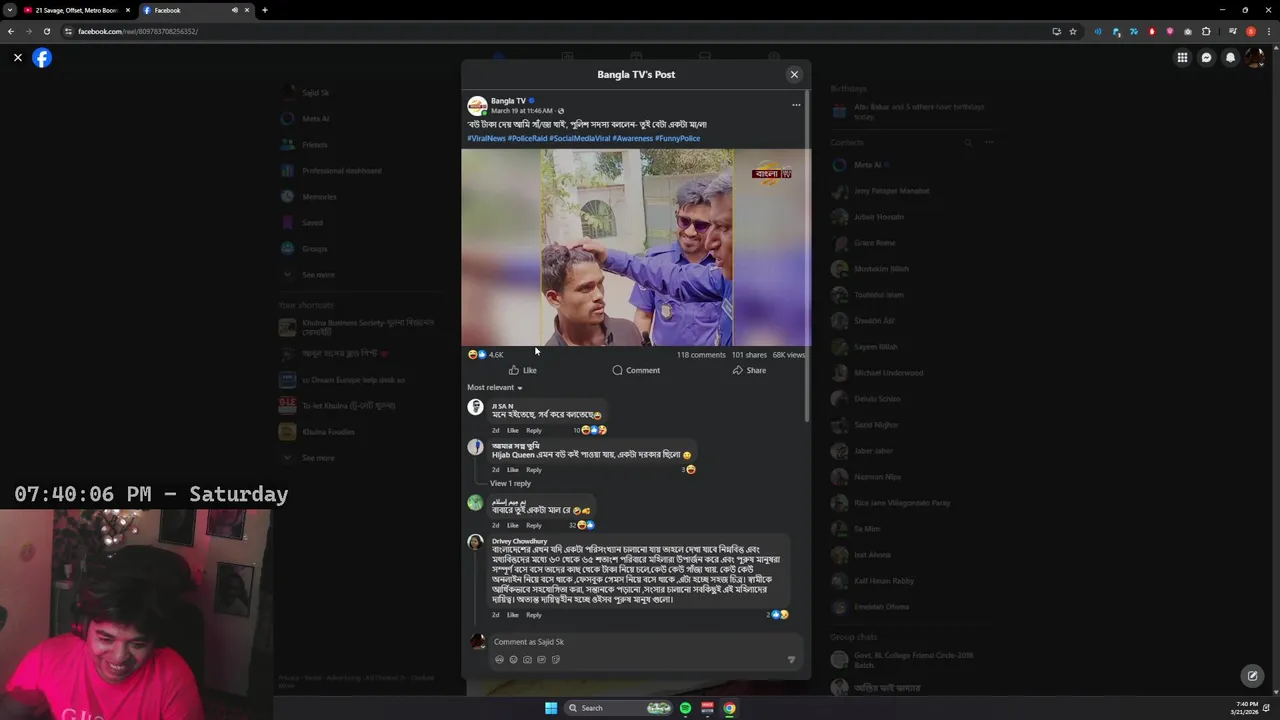Like the JI SA N comment
Viewport: 1280px width, 720px height.
pos(512,431)
